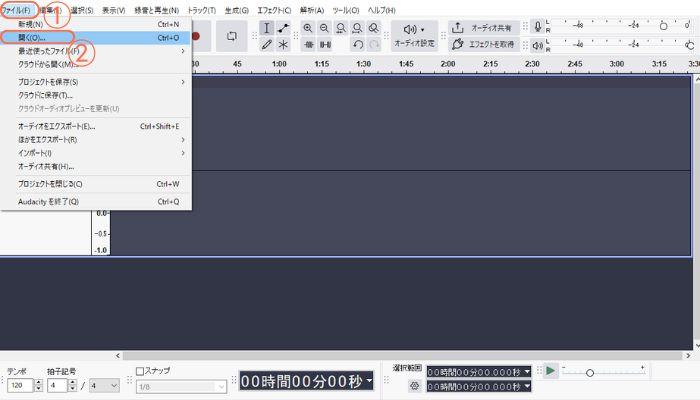This screenshot has width=700, height=400.
Task: Open オーディオ設定 audio setup button
Action: pyautogui.click(x=414, y=36)
